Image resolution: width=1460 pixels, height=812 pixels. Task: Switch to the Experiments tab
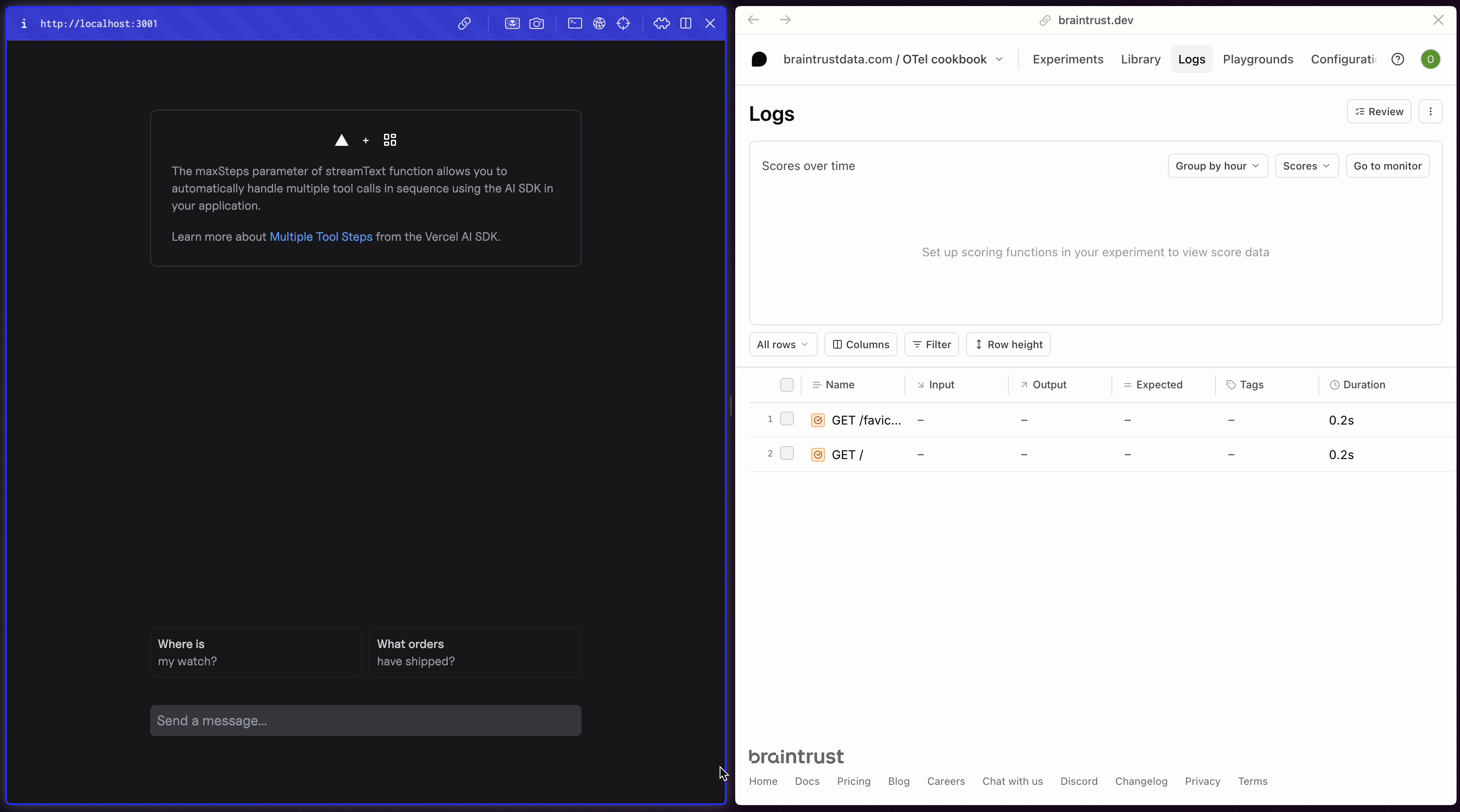1067,59
